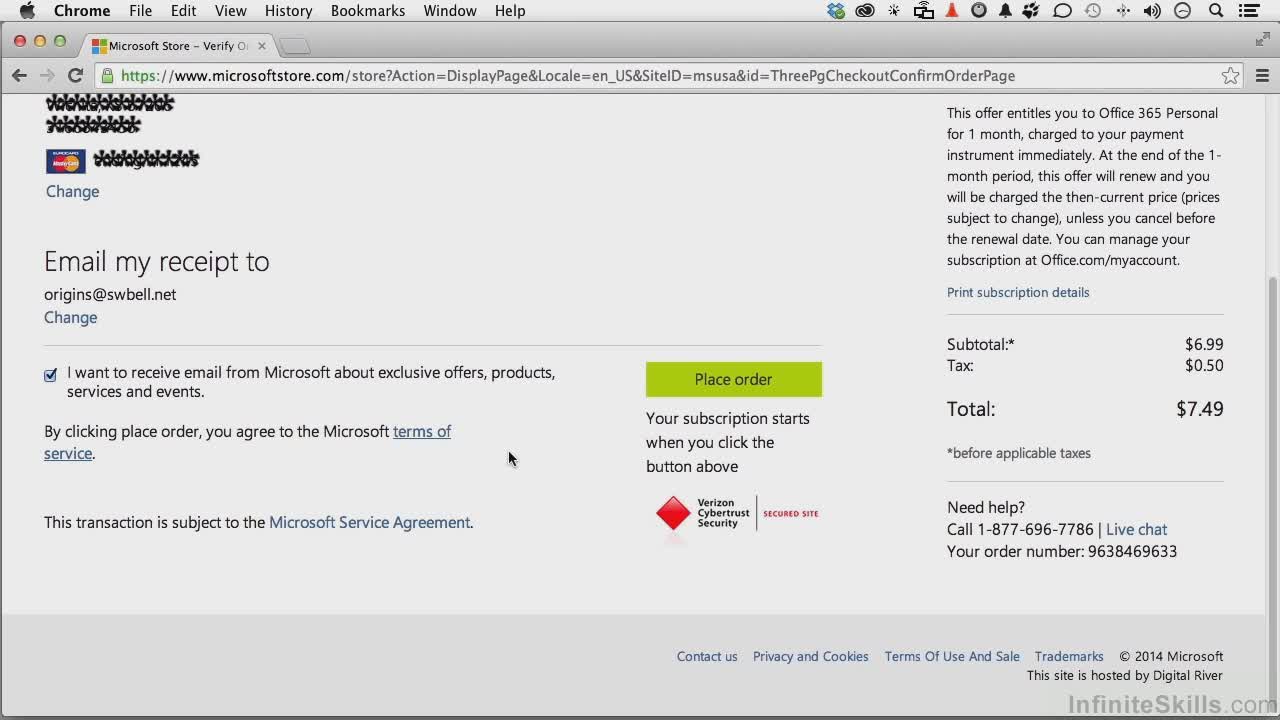Viewport: 1280px width, 720px height.
Task: Click the paw print menu bar icon
Action: tap(1032, 11)
